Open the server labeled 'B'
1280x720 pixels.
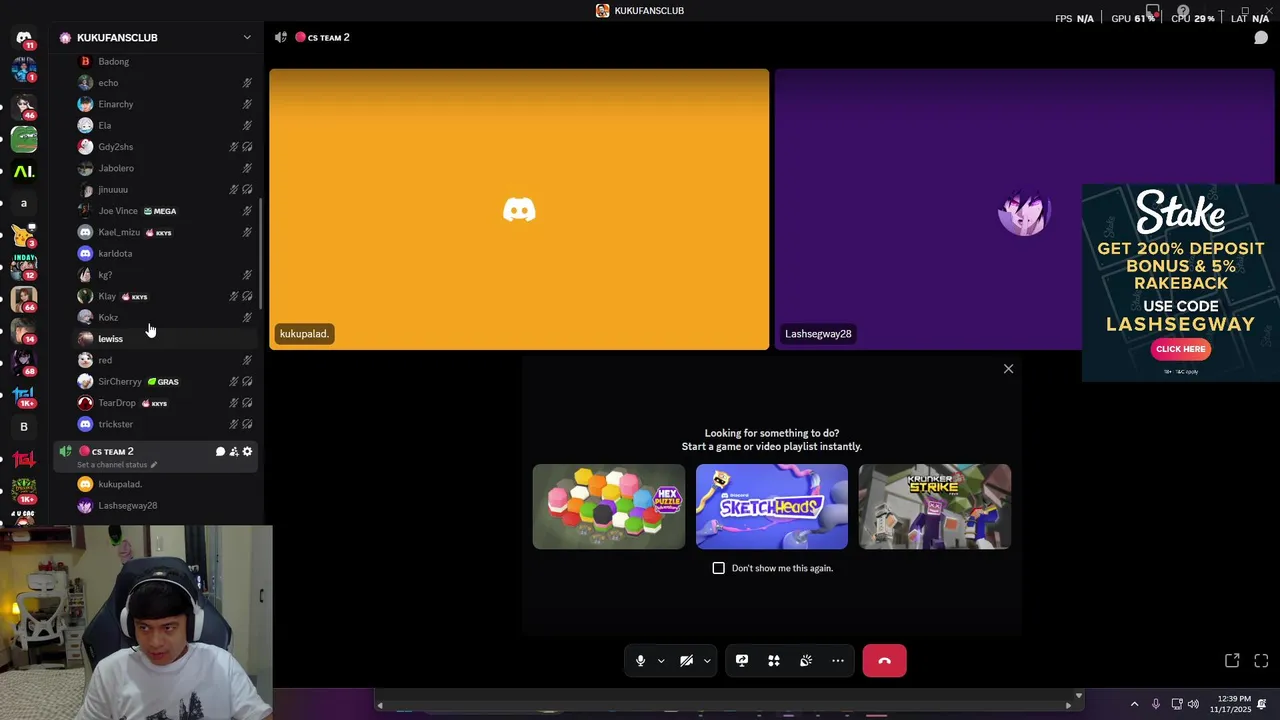coord(24,427)
